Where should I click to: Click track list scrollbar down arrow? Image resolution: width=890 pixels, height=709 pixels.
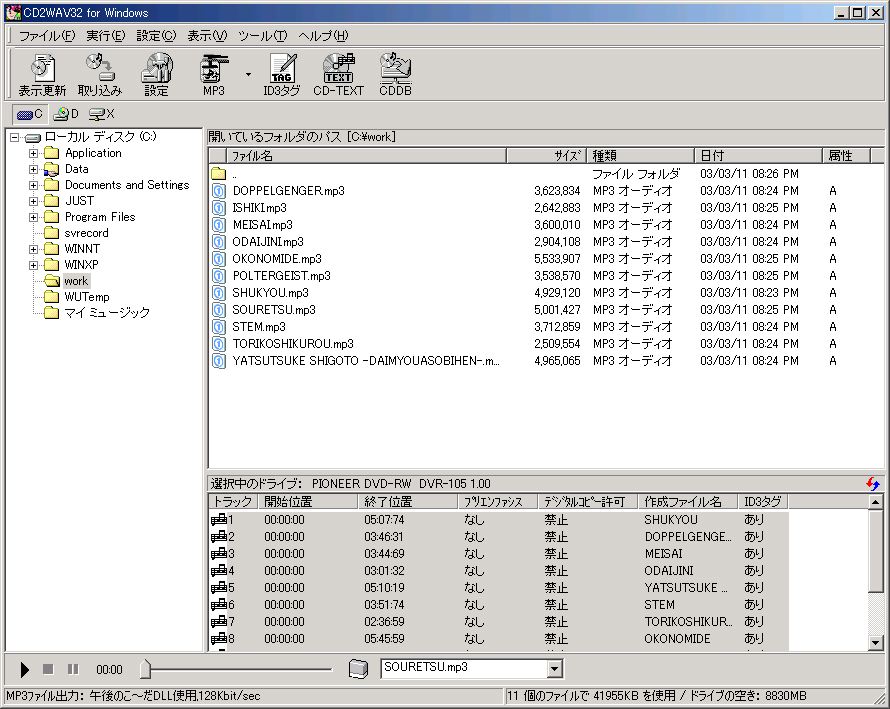point(875,643)
